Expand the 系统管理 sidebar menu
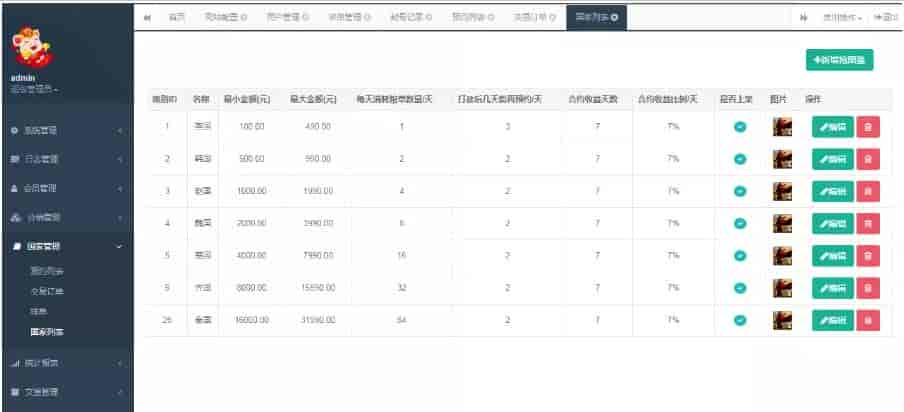904x412 pixels. pyautogui.click(x=65, y=131)
